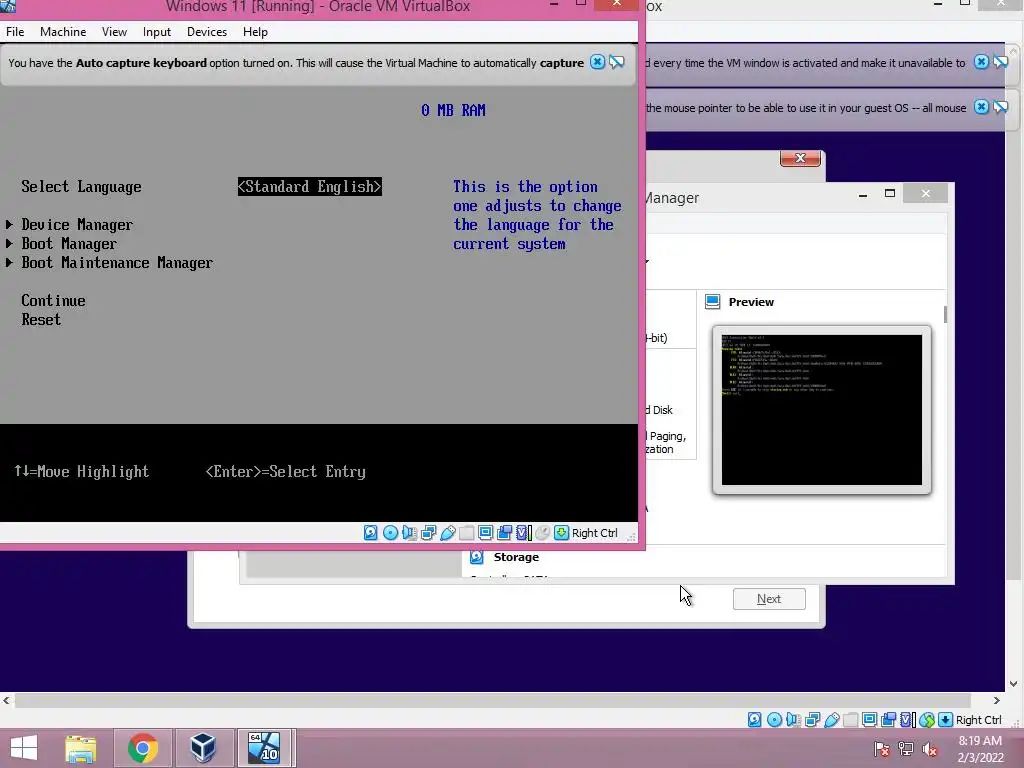Image resolution: width=1024 pixels, height=768 pixels.
Task: Click the VM preview thumbnail in Manager
Action: [x=822, y=410]
